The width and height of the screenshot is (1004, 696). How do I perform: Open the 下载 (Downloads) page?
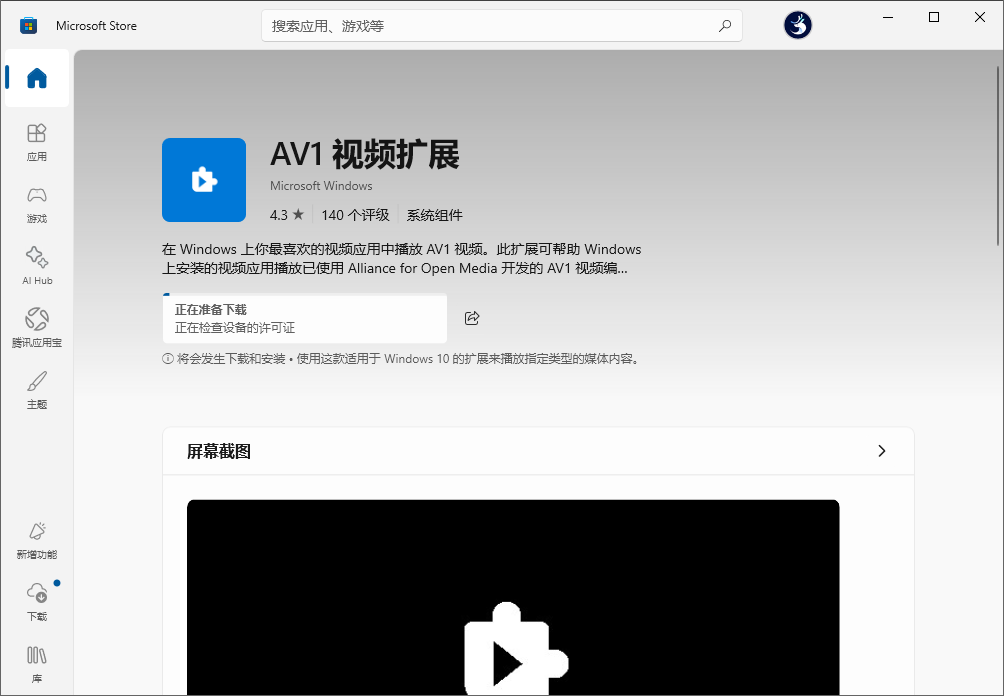tap(36, 602)
